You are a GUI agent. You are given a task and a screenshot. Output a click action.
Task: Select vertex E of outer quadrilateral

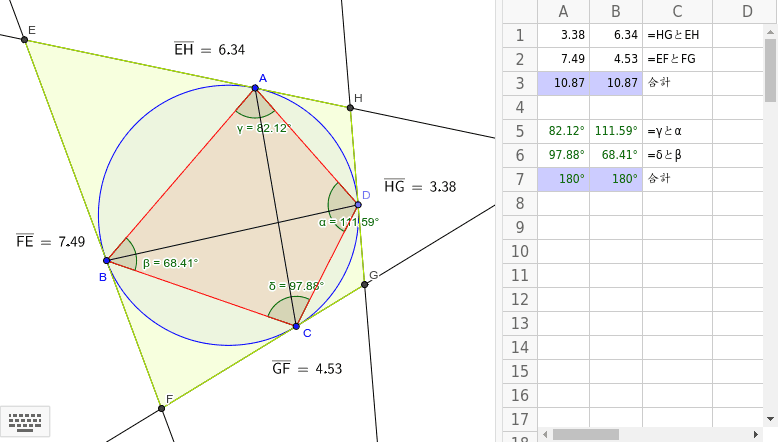(x=24, y=39)
